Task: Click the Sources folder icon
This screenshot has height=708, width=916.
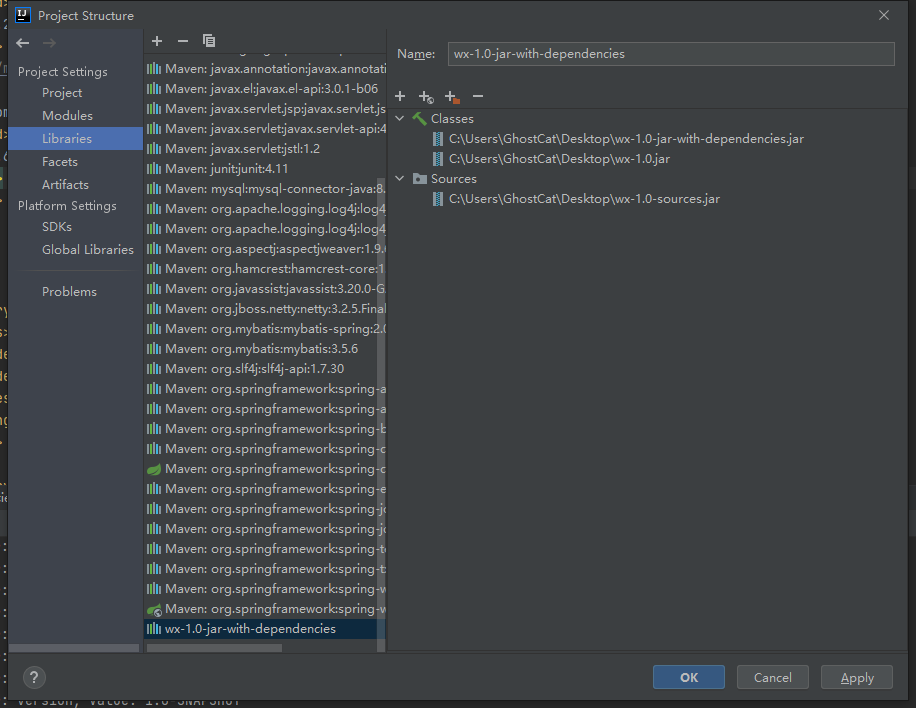Action: pos(419,179)
